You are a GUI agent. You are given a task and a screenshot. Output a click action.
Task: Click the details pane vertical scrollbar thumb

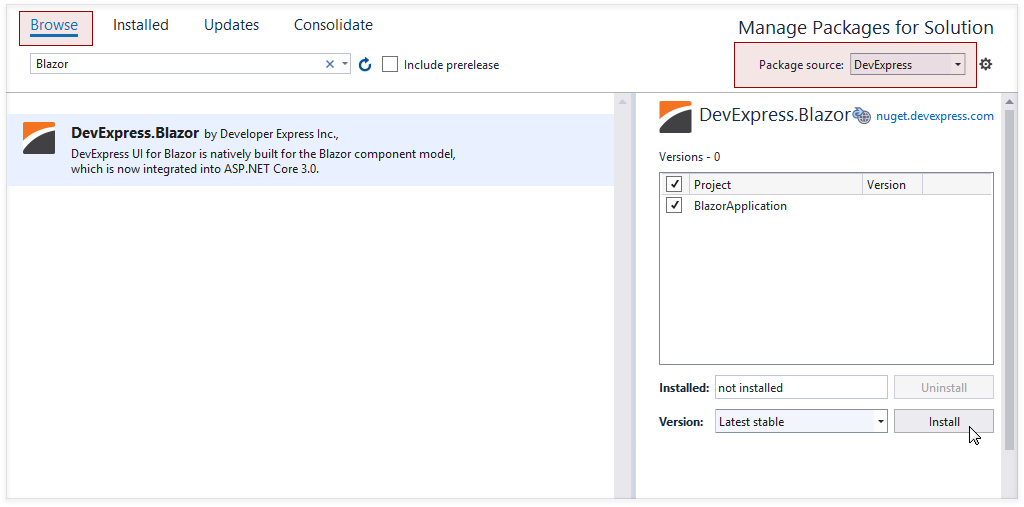[1010, 280]
